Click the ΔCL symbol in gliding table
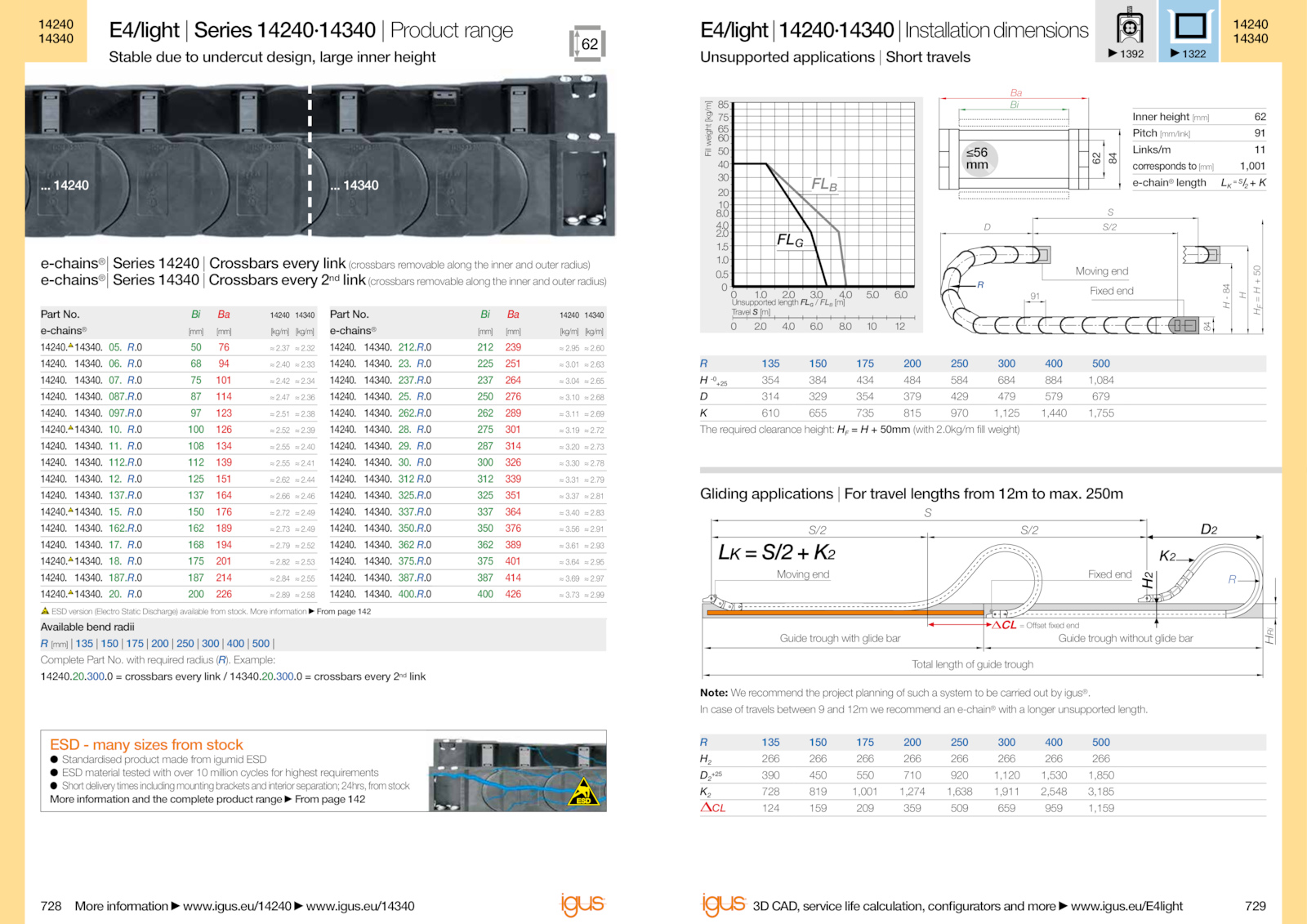This screenshot has height=924, width=1307. click(x=712, y=807)
